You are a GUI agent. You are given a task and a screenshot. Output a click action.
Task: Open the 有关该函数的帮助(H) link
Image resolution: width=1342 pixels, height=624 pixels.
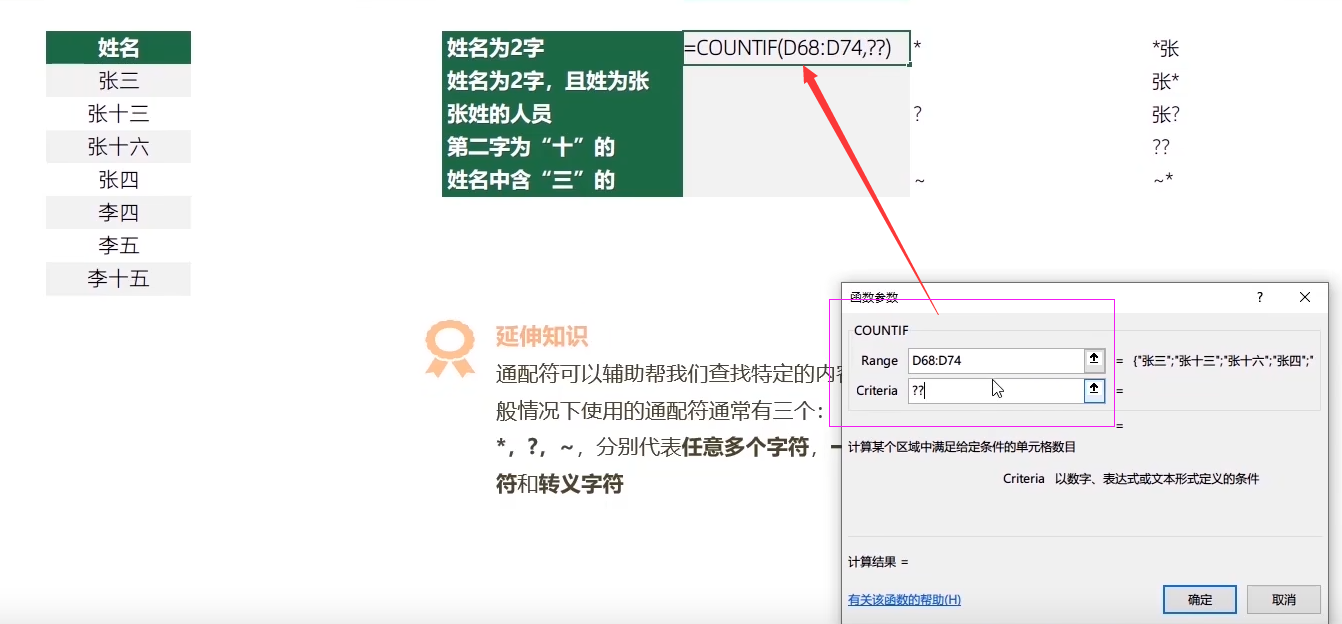coord(904,600)
